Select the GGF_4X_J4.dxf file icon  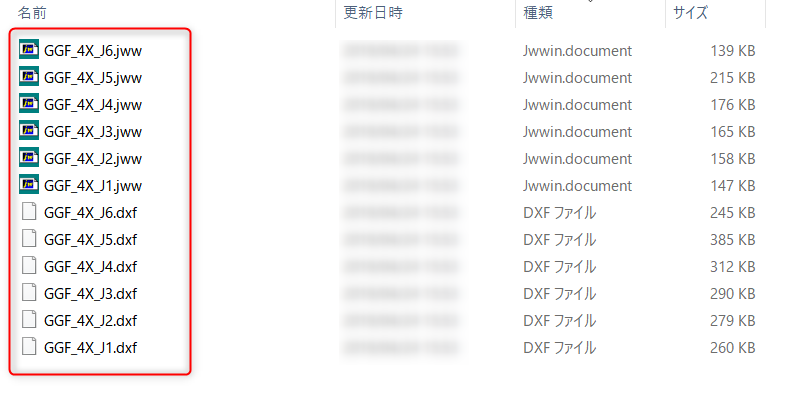click(29, 266)
